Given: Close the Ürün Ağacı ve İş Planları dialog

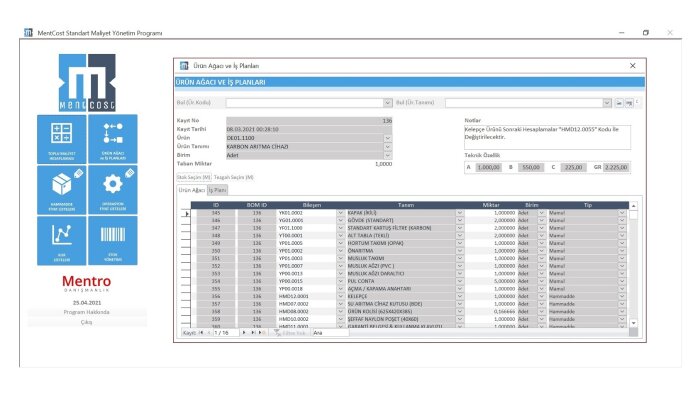Looking at the screenshot, I should coord(633,66).
